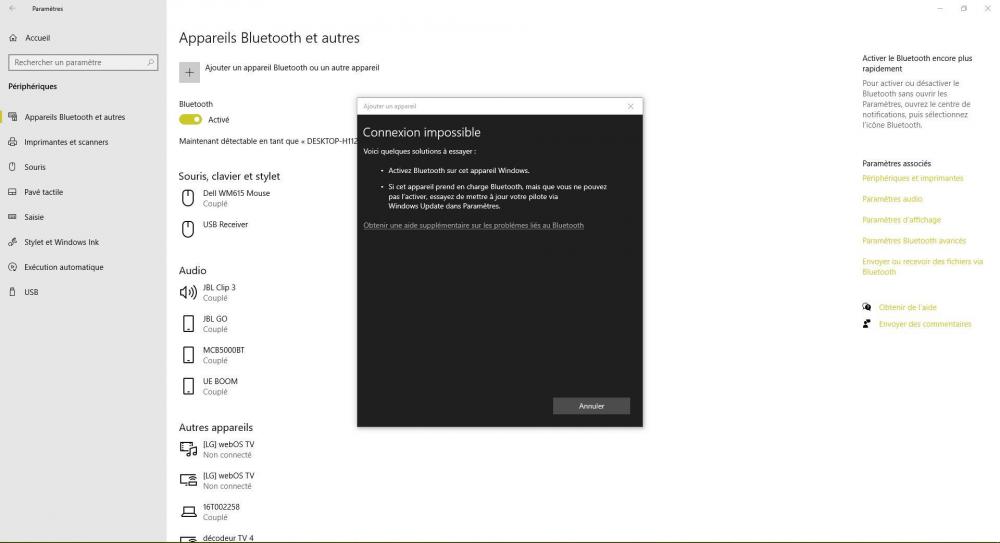Open Paramètres d'affichage link

[x=901, y=220]
